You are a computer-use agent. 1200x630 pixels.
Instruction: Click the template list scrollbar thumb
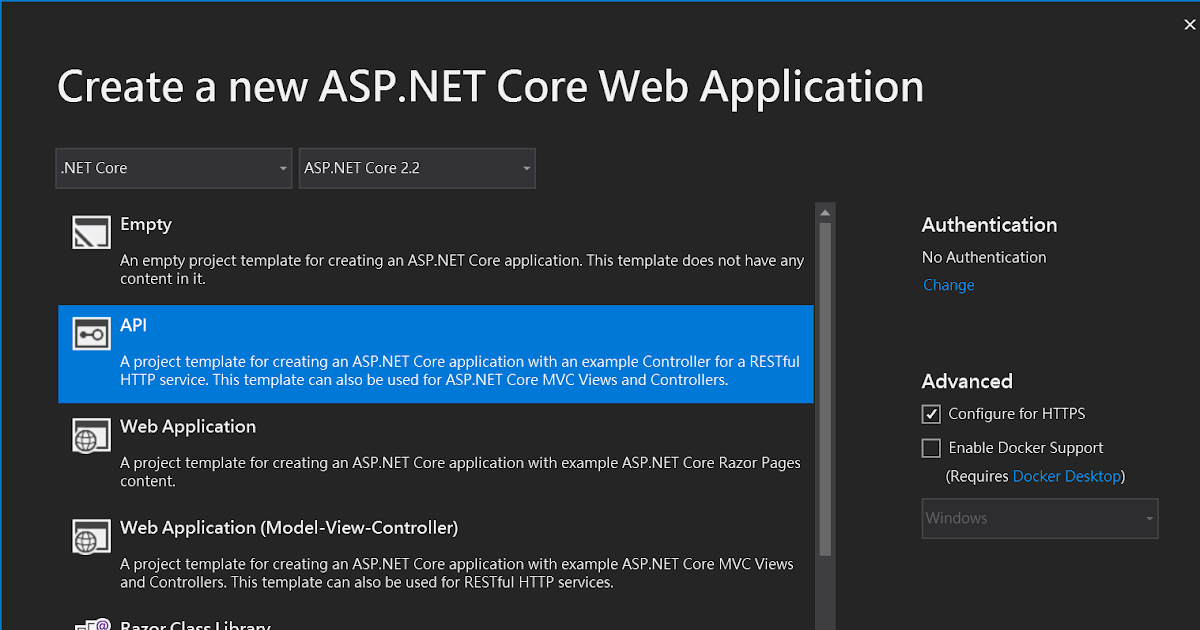click(x=825, y=388)
